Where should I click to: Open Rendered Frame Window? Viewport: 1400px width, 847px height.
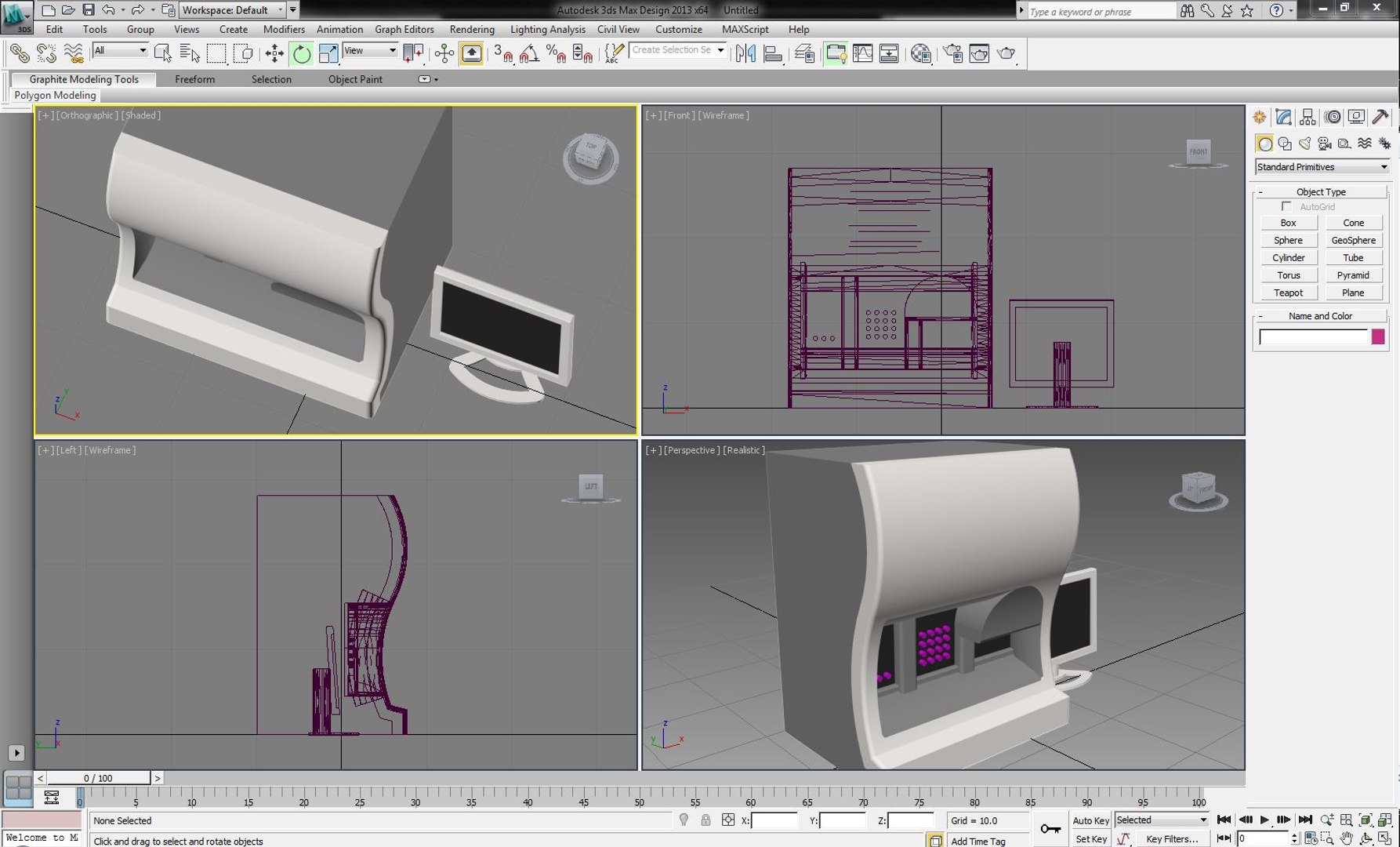(979, 53)
